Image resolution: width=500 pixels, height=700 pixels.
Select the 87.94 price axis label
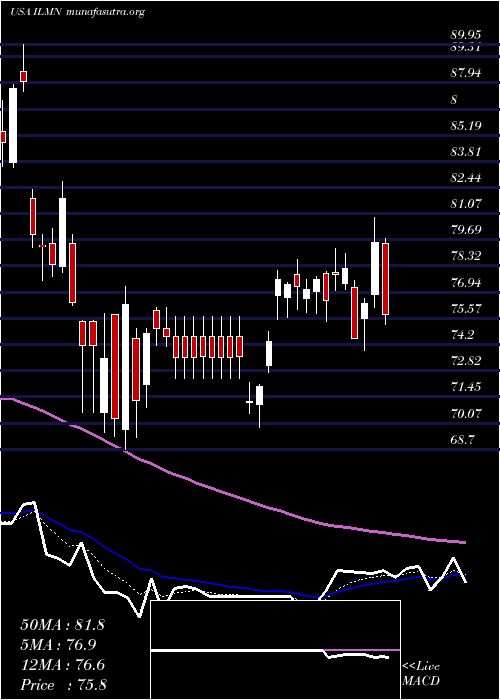pos(467,72)
